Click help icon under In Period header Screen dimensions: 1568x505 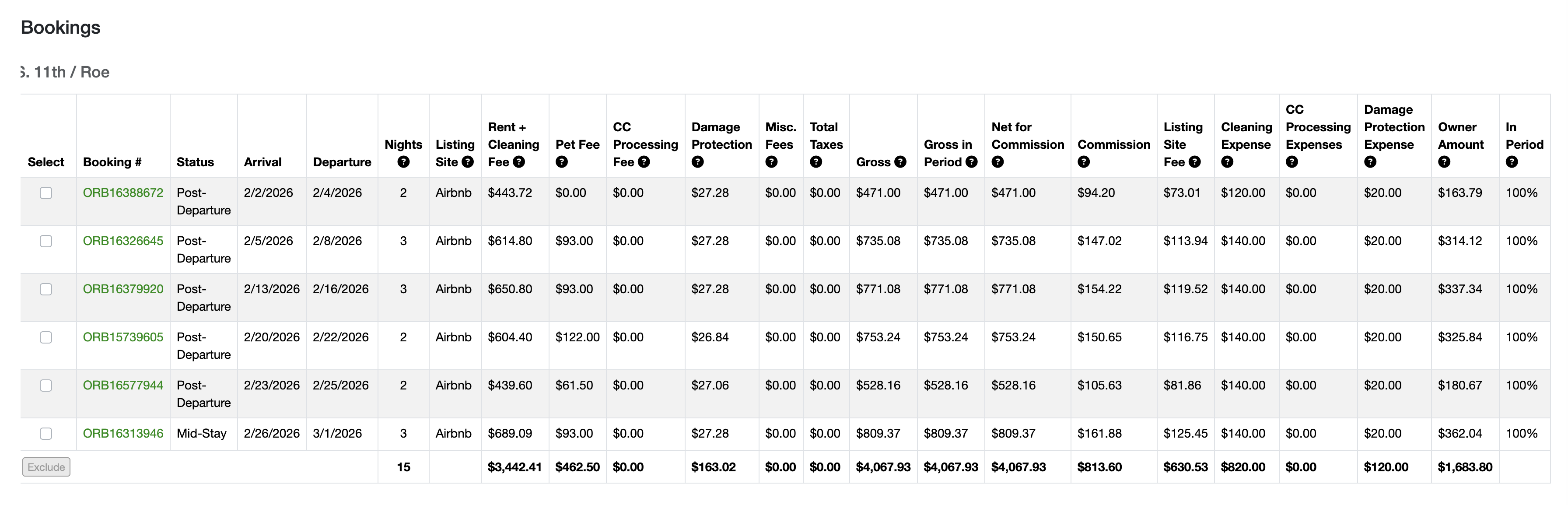(1512, 162)
